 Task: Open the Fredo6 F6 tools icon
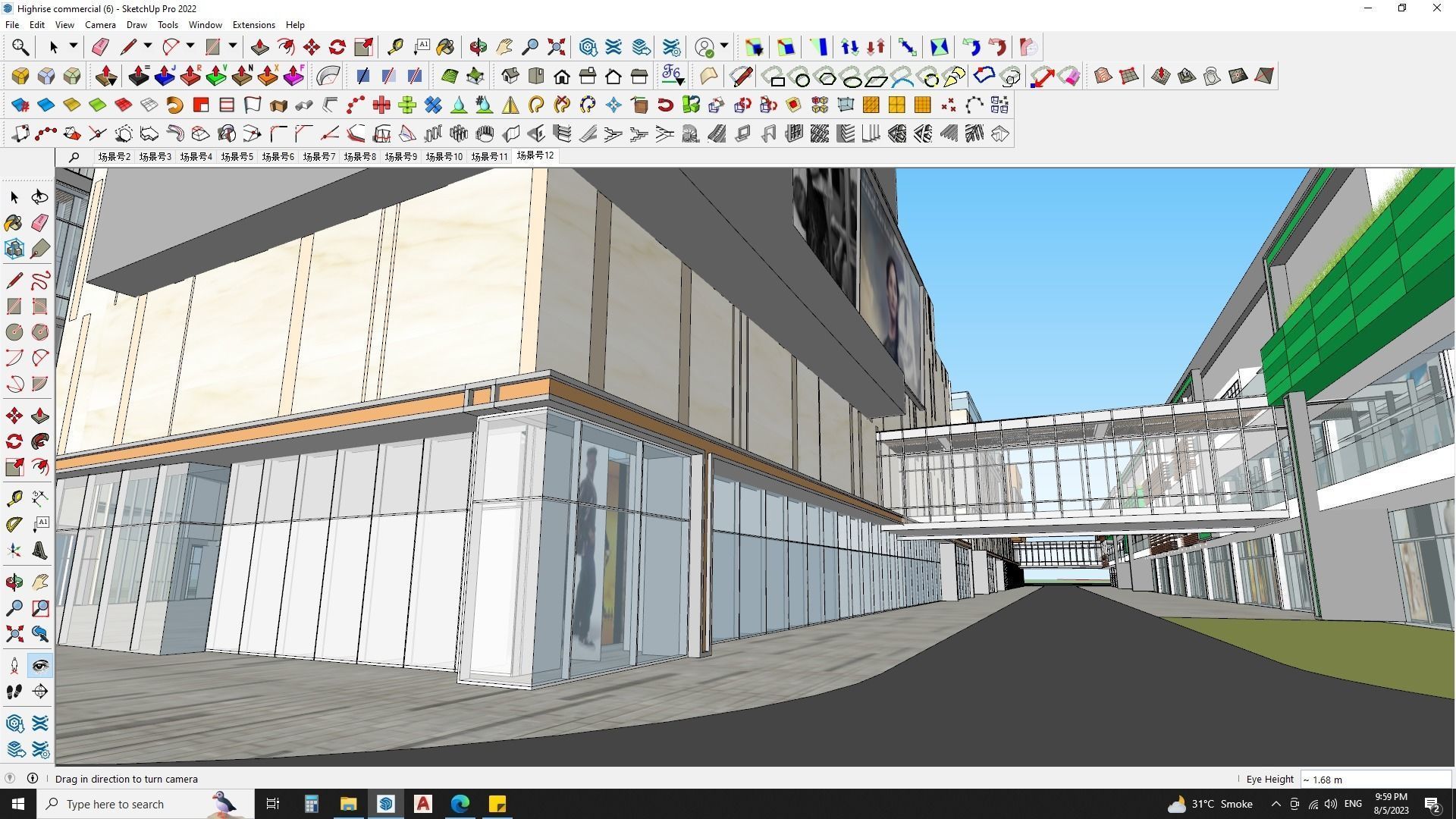click(x=673, y=76)
